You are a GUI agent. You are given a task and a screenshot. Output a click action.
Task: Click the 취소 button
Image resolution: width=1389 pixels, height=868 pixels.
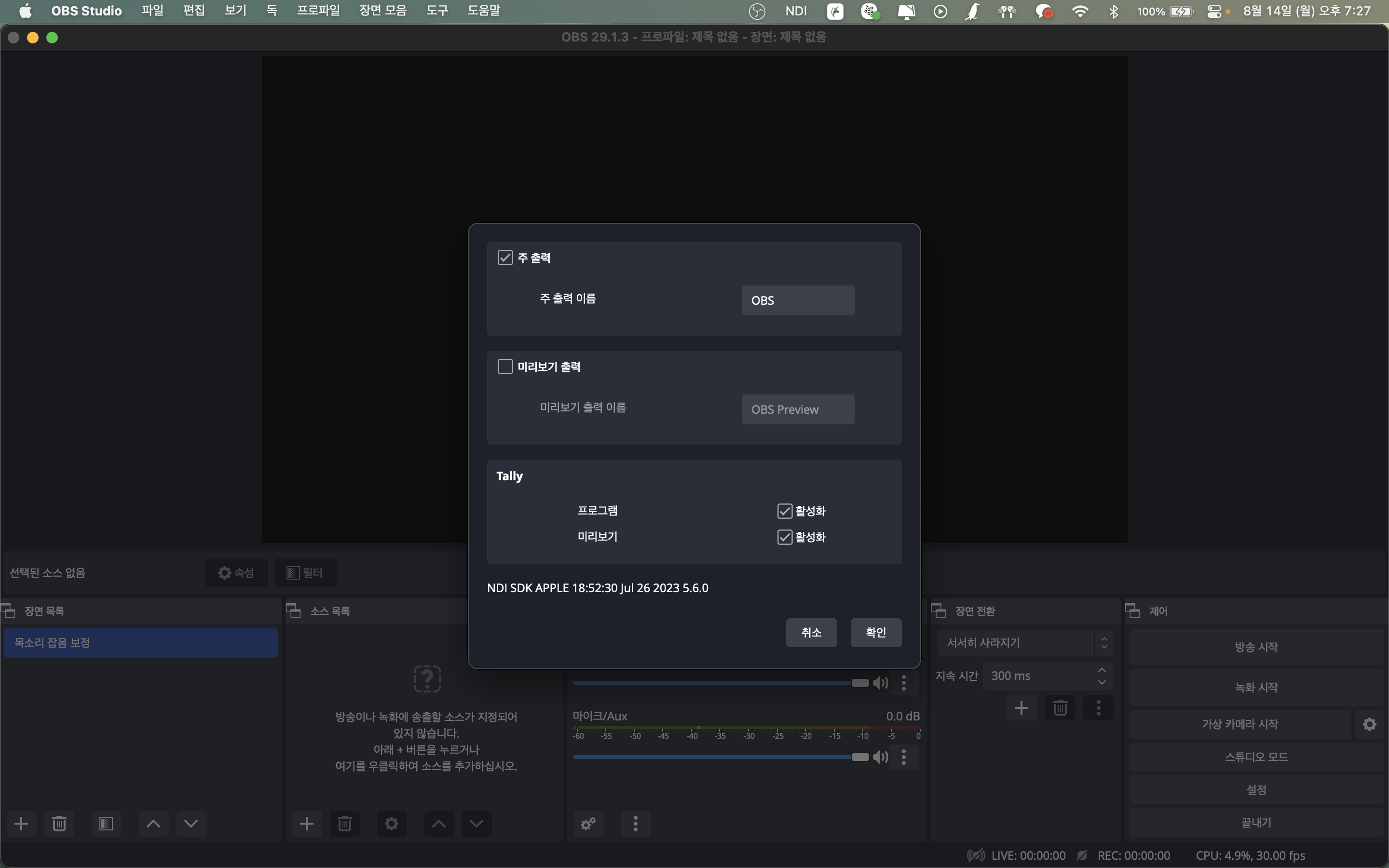click(x=811, y=633)
